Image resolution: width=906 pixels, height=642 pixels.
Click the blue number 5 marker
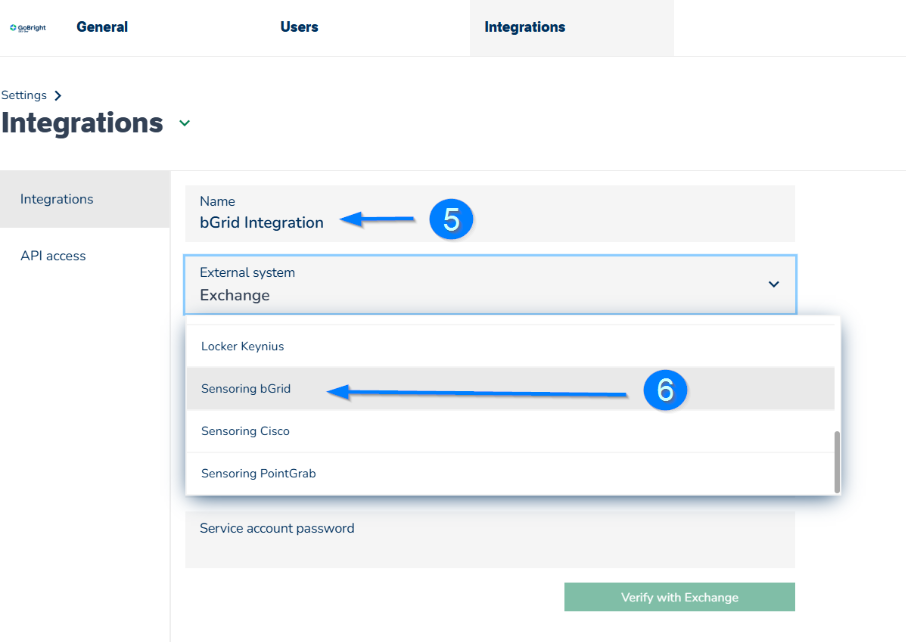coord(451,219)
